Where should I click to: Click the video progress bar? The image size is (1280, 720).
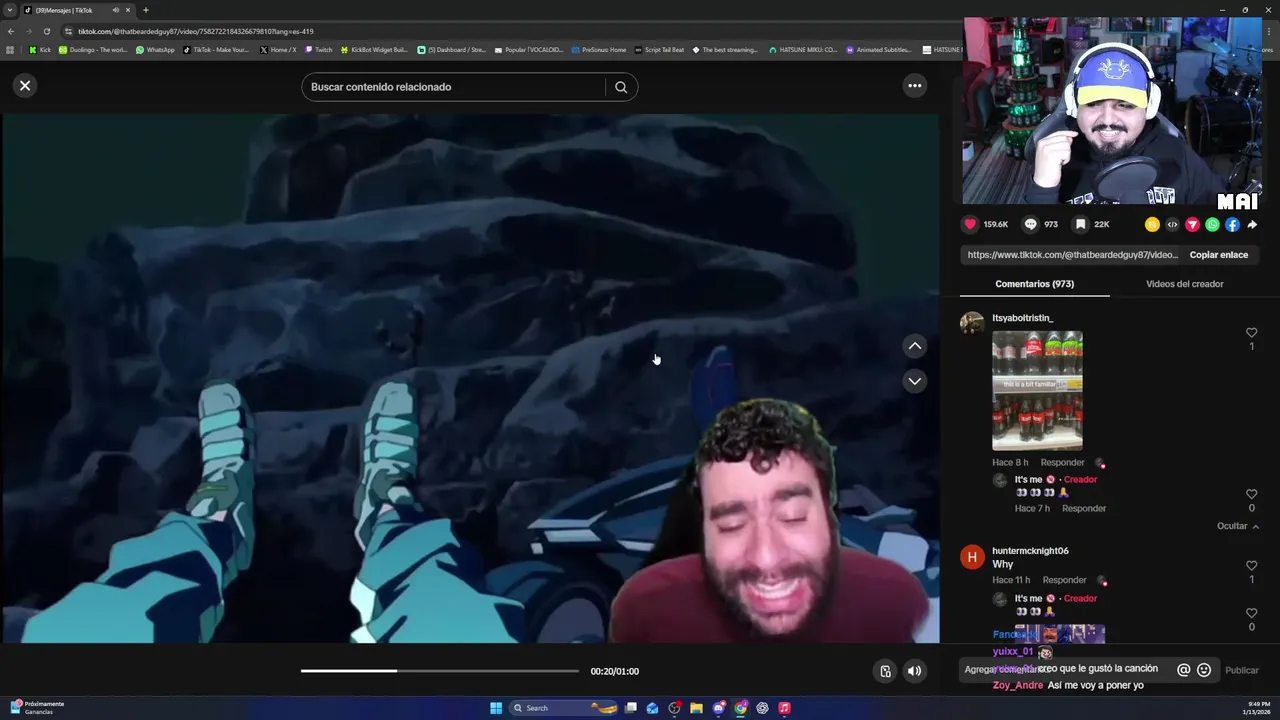440,671
